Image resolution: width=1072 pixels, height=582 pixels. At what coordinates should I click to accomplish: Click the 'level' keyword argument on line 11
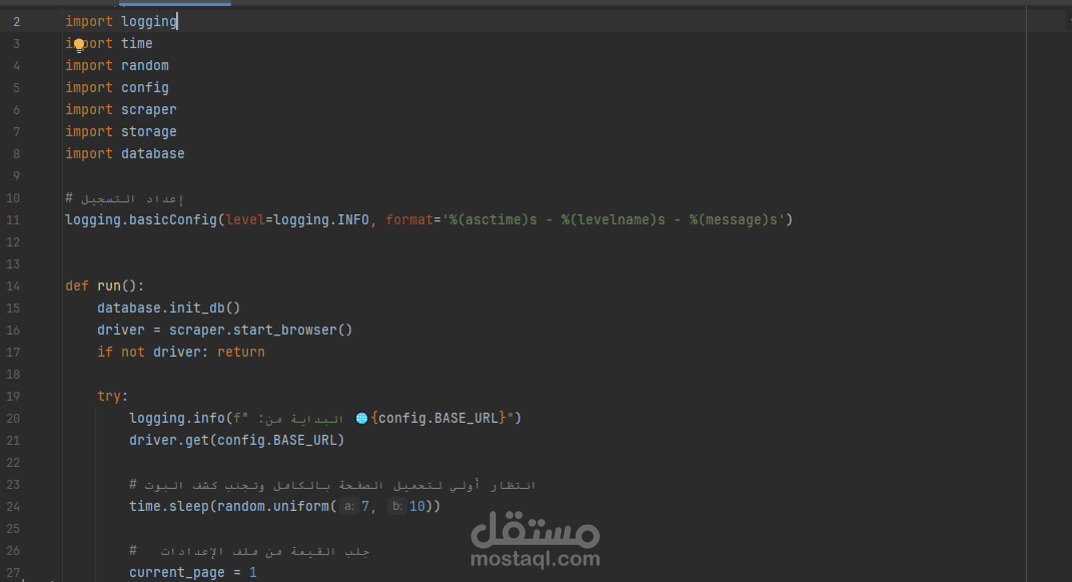click(x=245, y=220)
